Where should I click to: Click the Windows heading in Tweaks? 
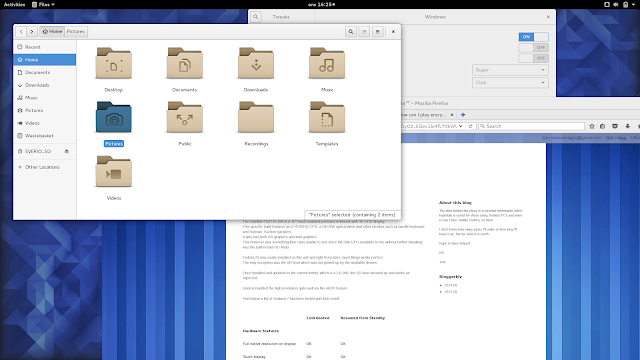coord(435,17)
